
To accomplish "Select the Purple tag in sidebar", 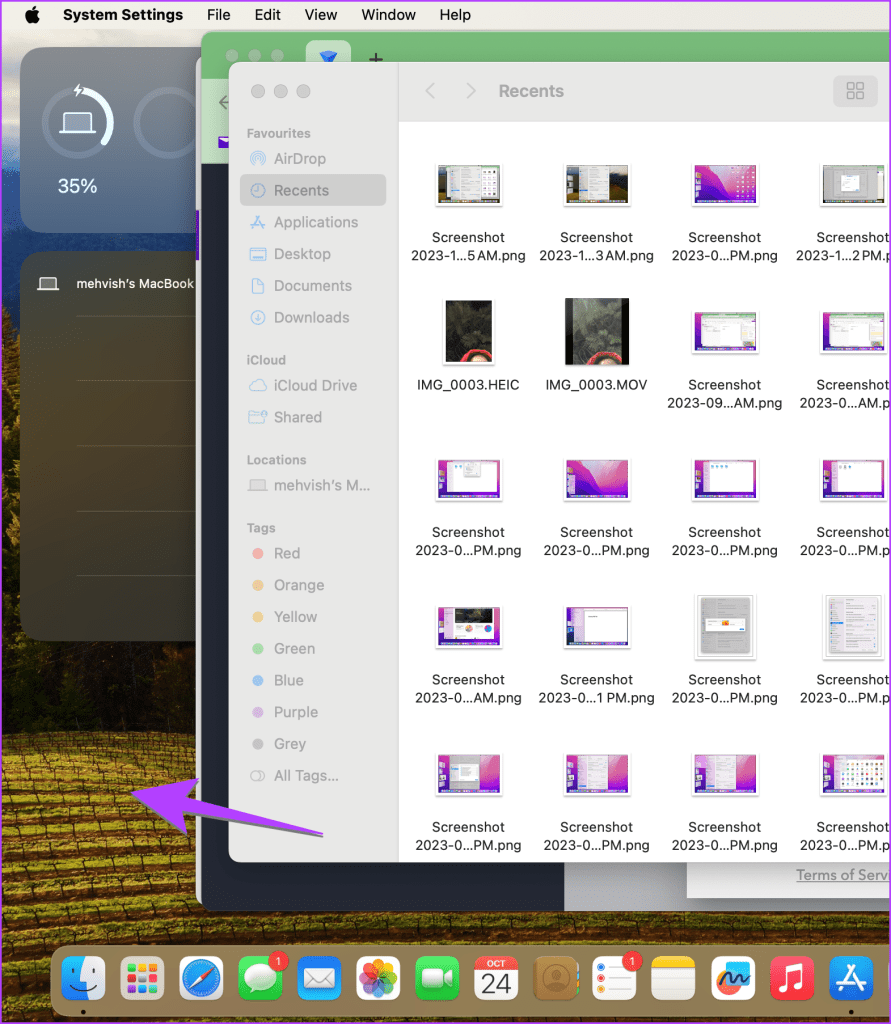I will tap(295, 712).
